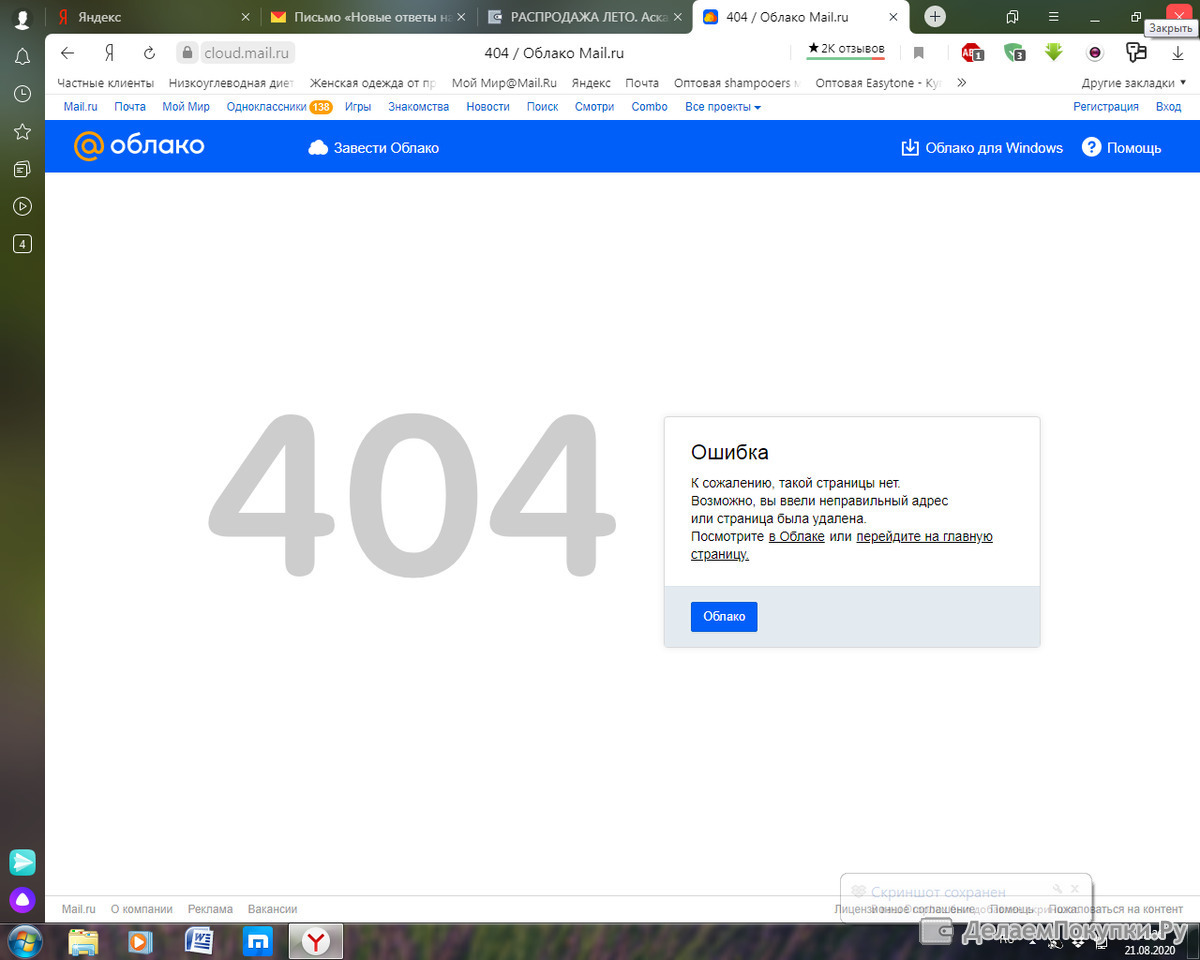Close the Письмо «Новые ответы» tab
This screenshot has height=960, width=1200.
462,17
